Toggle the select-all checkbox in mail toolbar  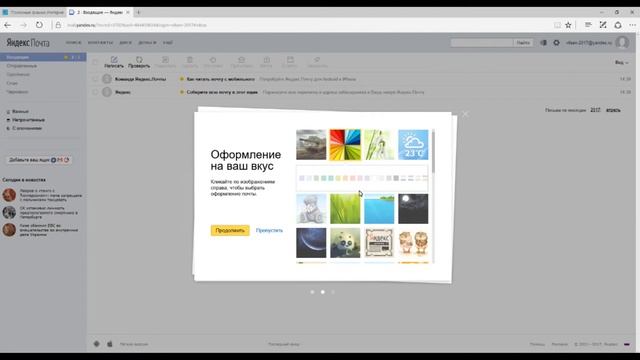click(x=95, y=62)
